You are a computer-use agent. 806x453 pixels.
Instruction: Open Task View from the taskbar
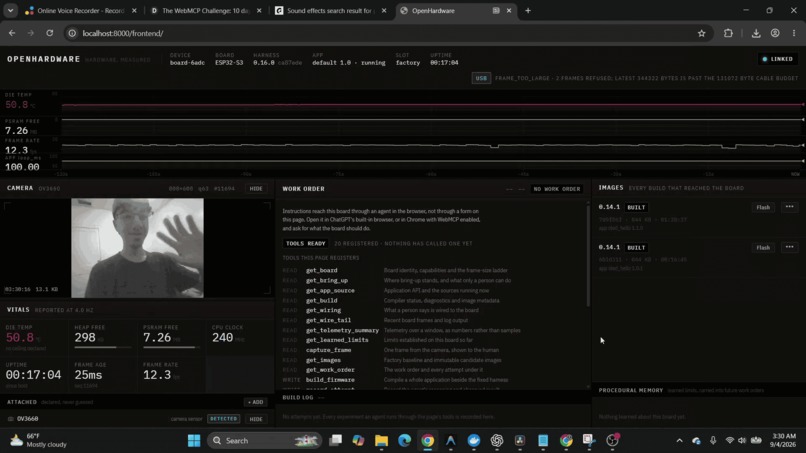(336, 441)
